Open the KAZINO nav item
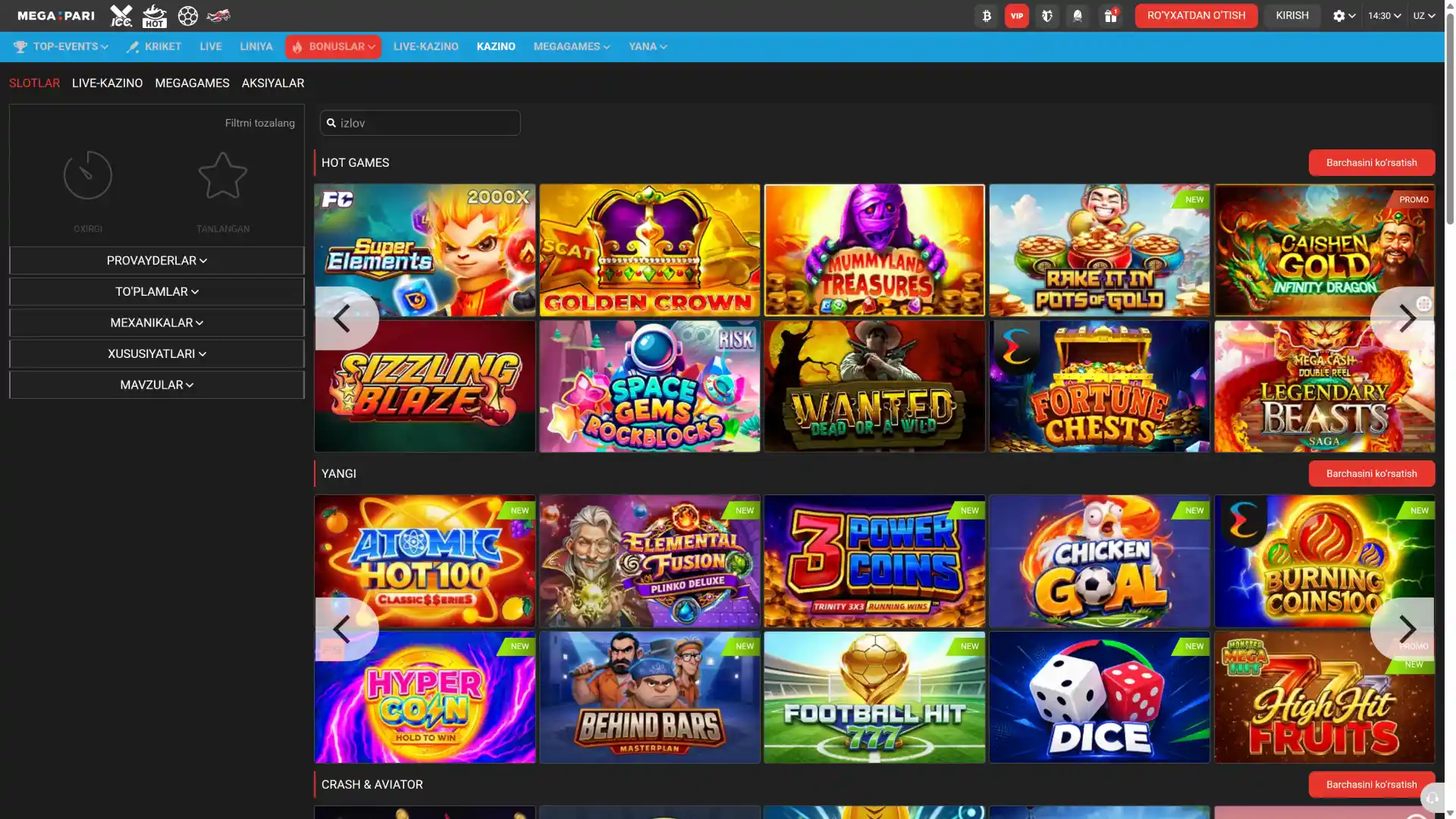This screenshot has height=819, width=1456. coord(496,47)
